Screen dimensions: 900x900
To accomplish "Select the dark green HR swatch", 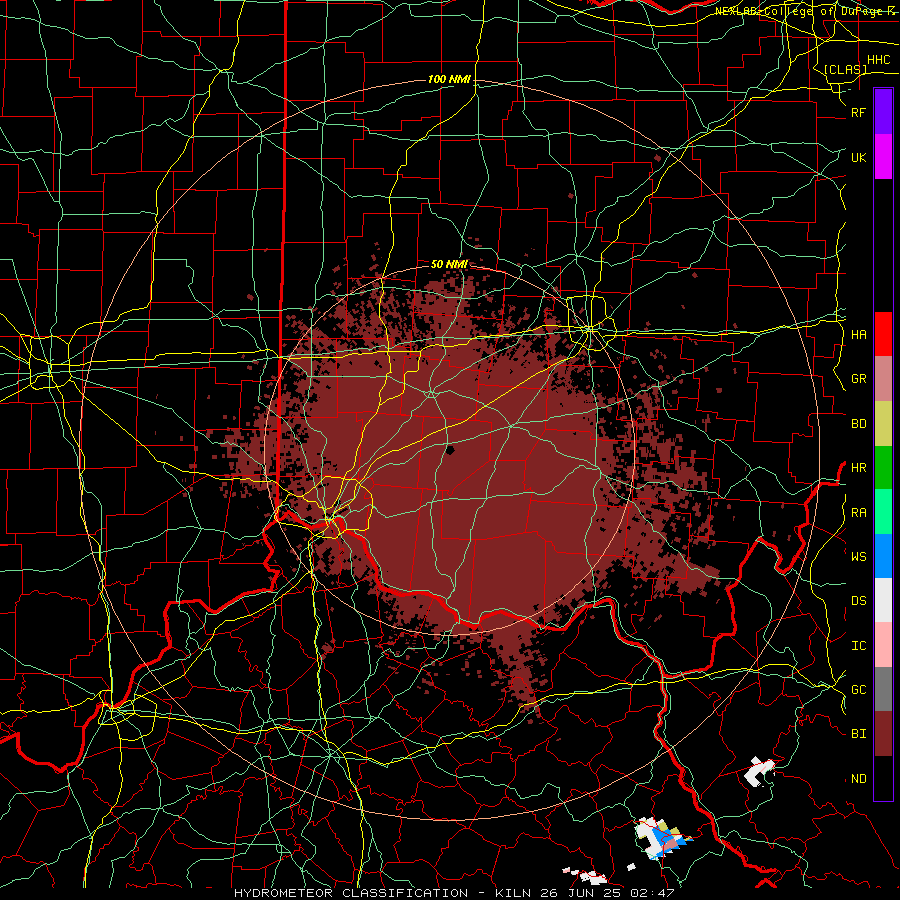I will 883,468.
